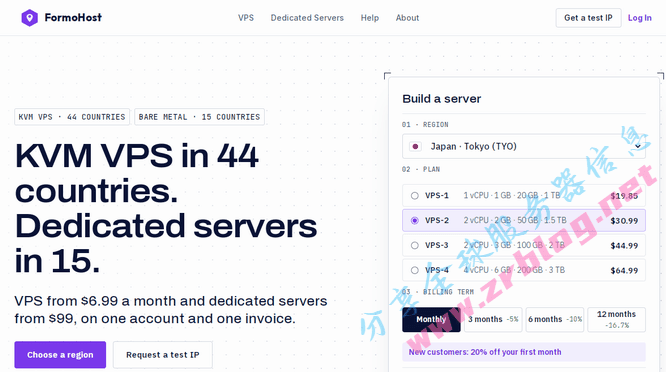Choose the 3 months billing term

(x=493, y=319)
